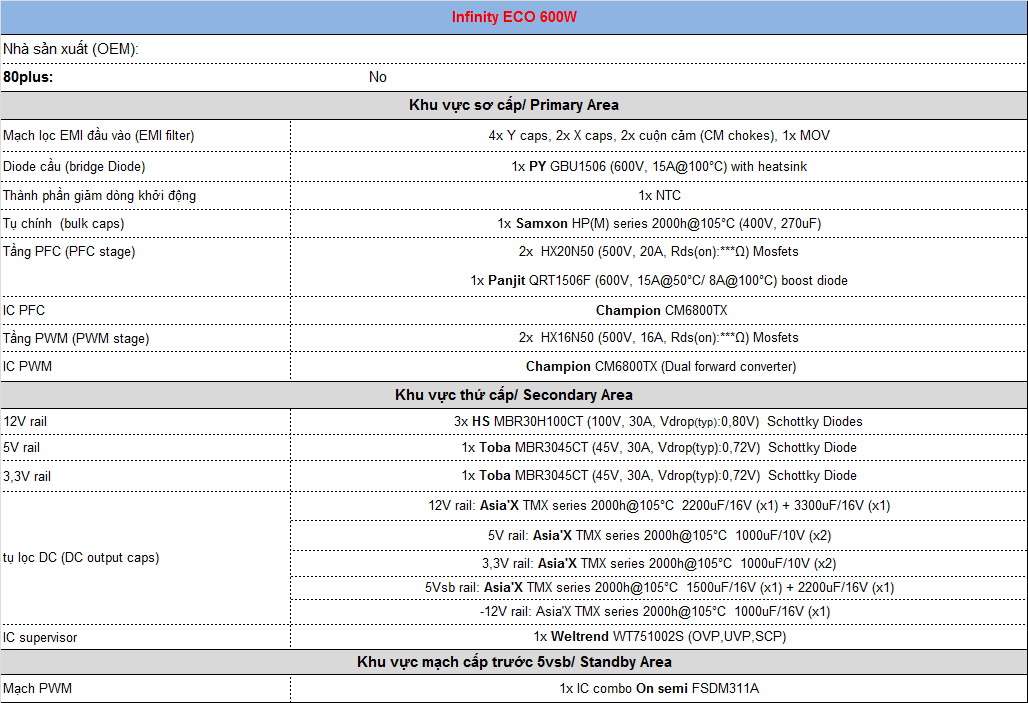The width and height of the screenshot is (1028, 703).
Task: Select the "IC PWM" label
Action: coord(27,367)
